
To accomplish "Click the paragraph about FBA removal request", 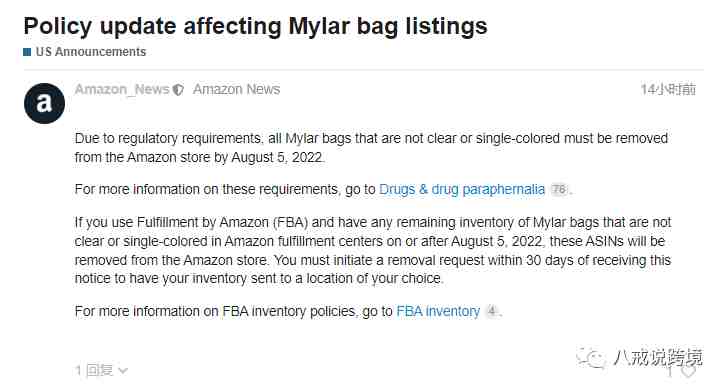I will pyautogui.click(x=373, y=251).
